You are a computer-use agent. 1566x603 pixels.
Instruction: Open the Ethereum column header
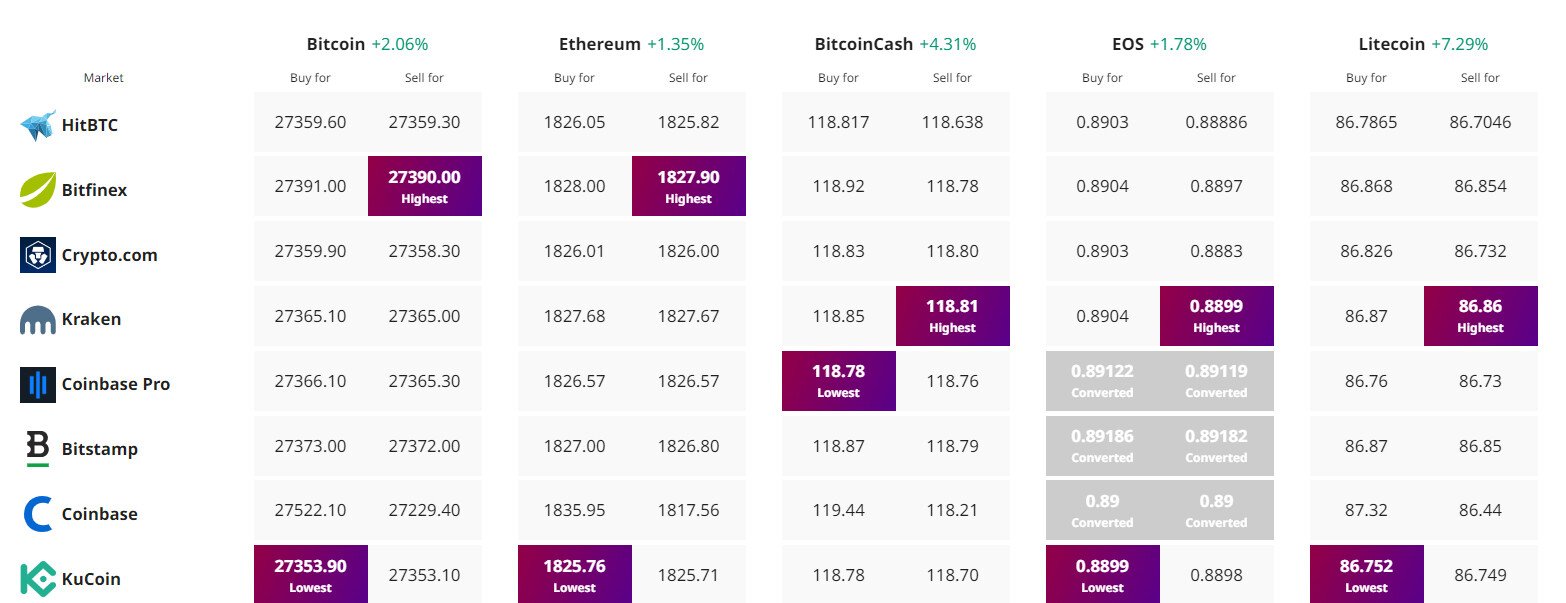pos(600,44)
